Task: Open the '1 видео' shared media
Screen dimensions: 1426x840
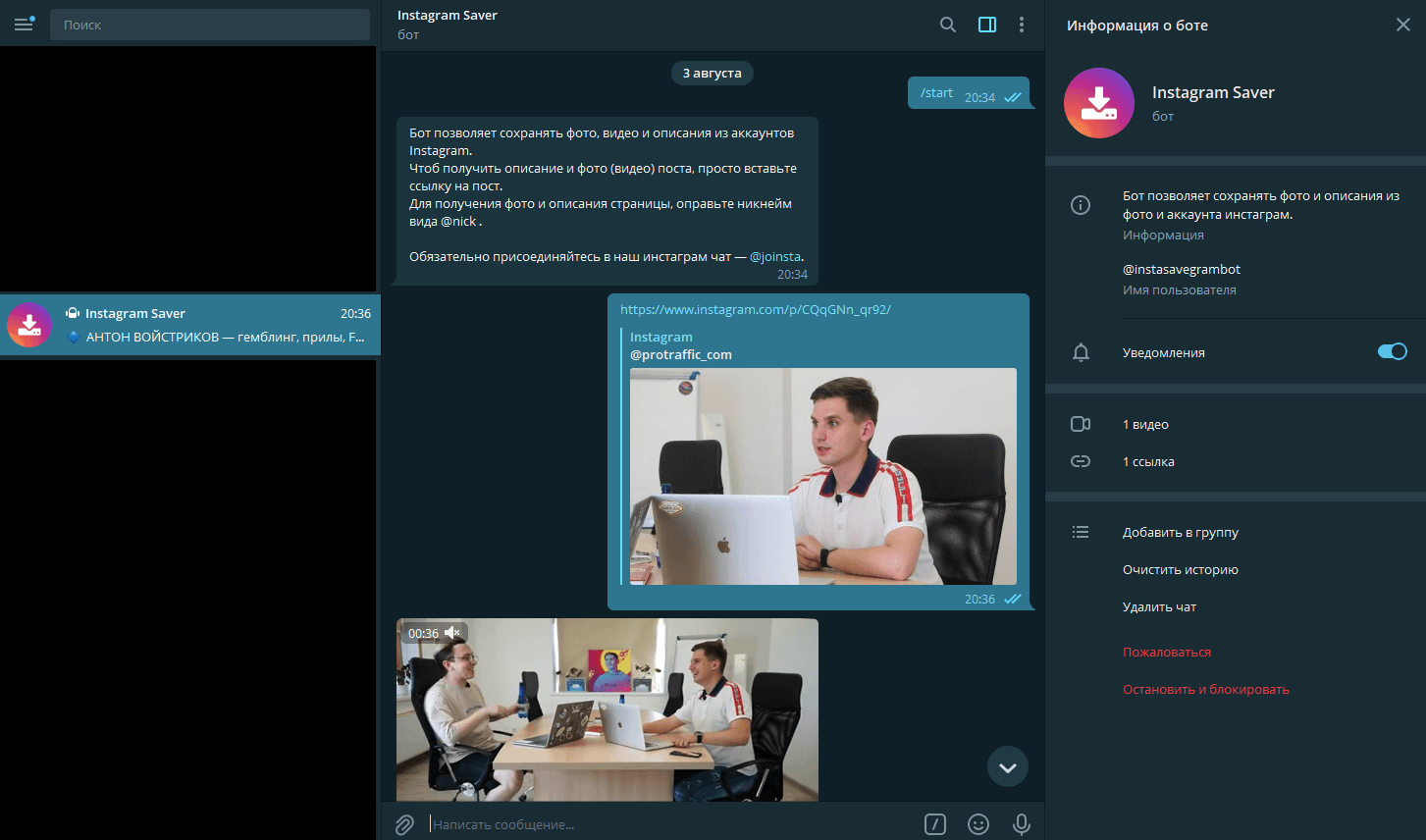Action: 1145,425
